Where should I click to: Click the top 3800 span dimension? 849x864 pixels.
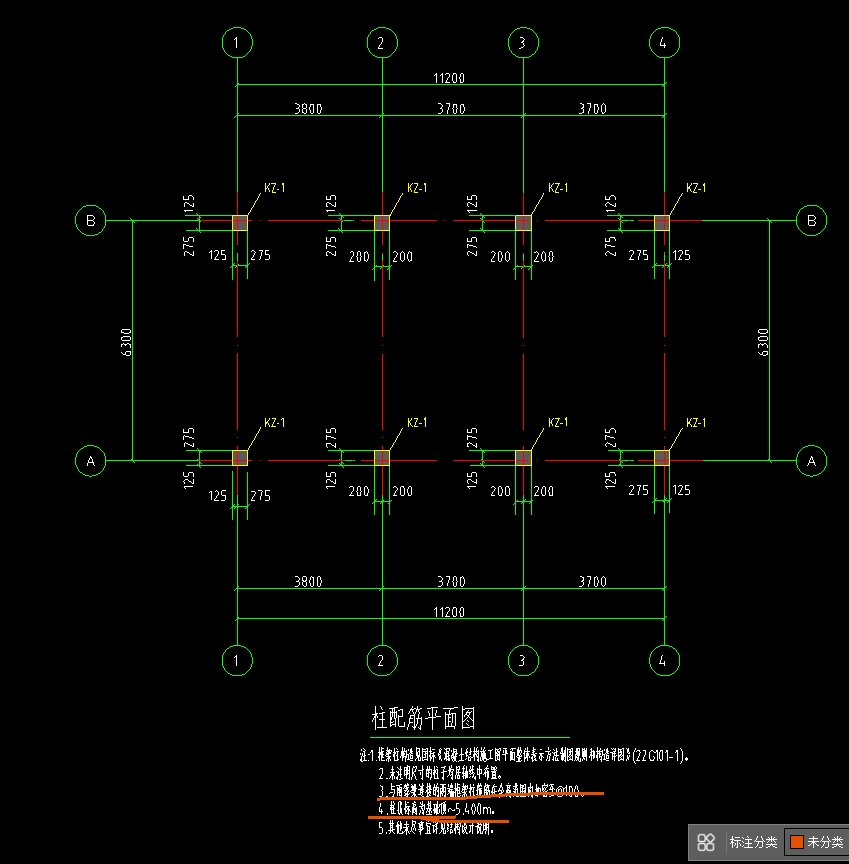point(308,109)
